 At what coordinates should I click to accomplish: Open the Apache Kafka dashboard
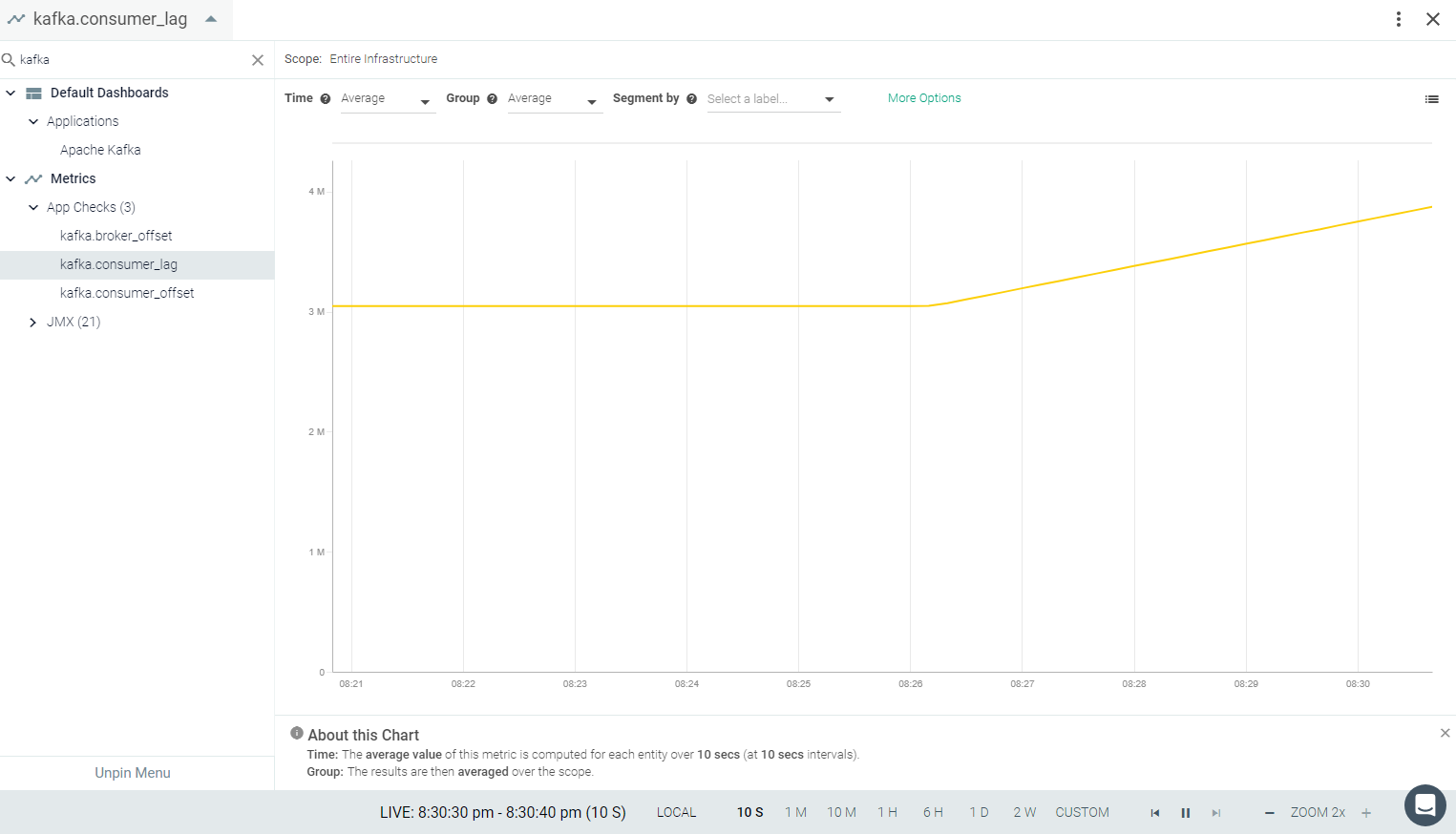[x=100, y=150]
